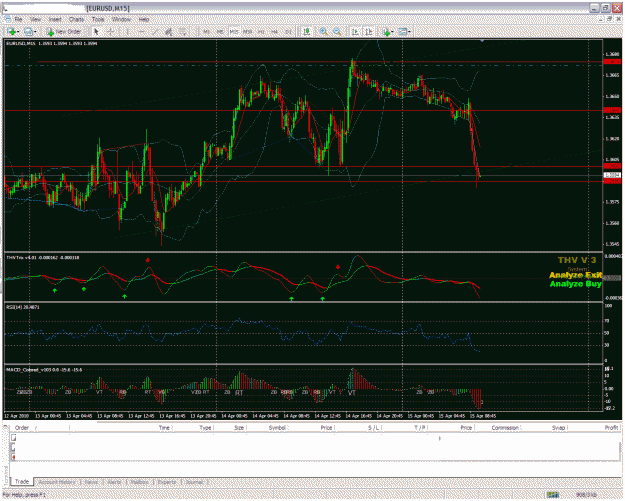Open the Indicators list icon
625x501 pixels.
385,31
